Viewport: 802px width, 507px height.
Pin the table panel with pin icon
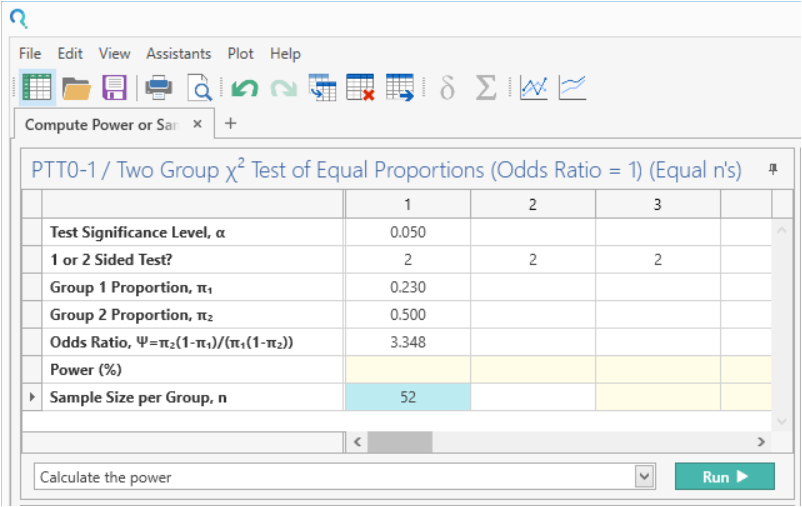click(773, 169)
